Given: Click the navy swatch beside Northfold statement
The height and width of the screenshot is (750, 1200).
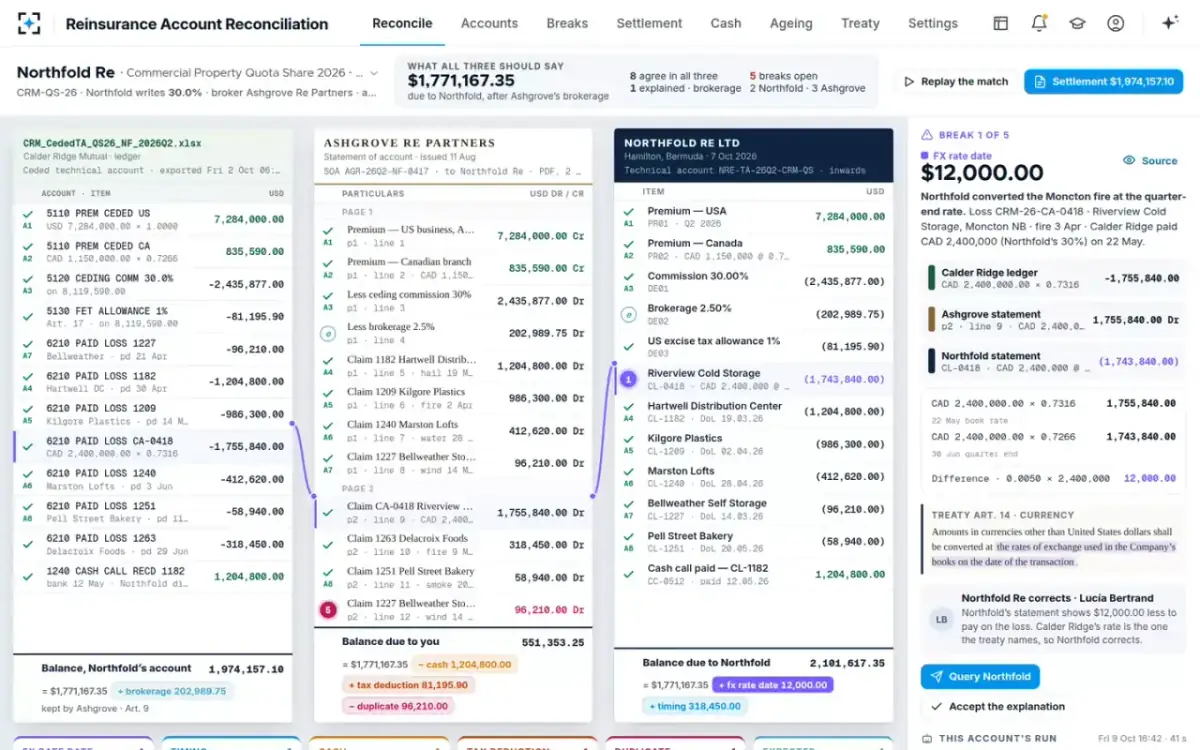Looking at the screenshot, I should [x=931, y=361].
